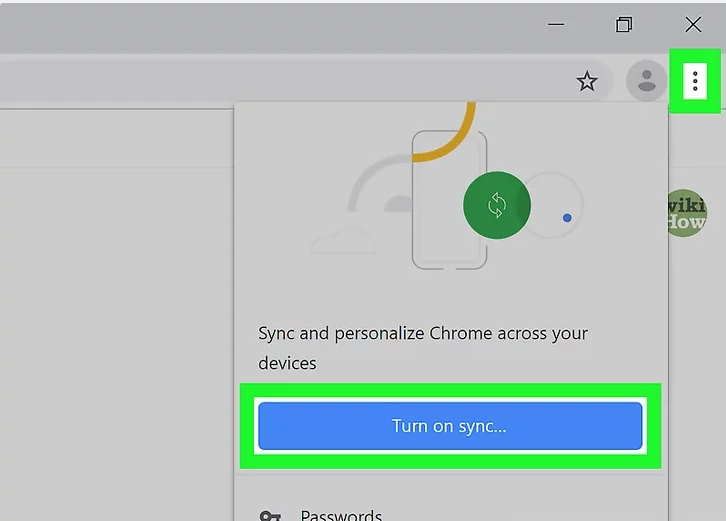Select the yellow arc above the phone
Viewport: 726px width, 521px height.
[x=449, y=138]
